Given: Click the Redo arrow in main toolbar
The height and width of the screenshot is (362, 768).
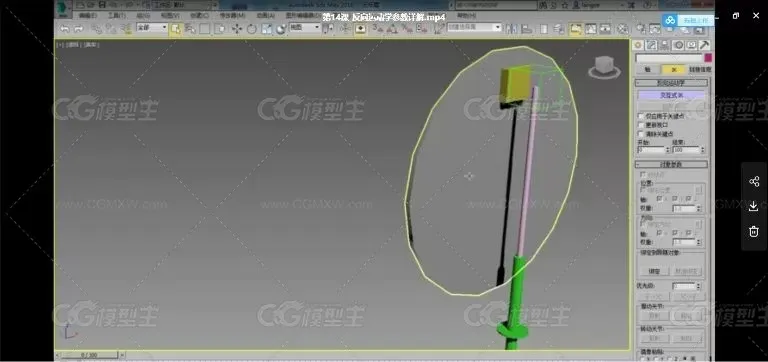Looking at the screenshot, I should point(78,29).
